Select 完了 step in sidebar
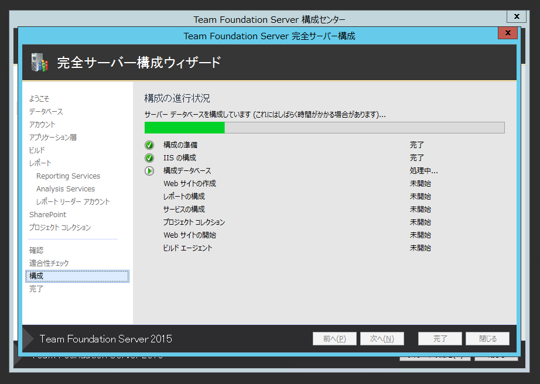540x384 pixels. (36, 289)
